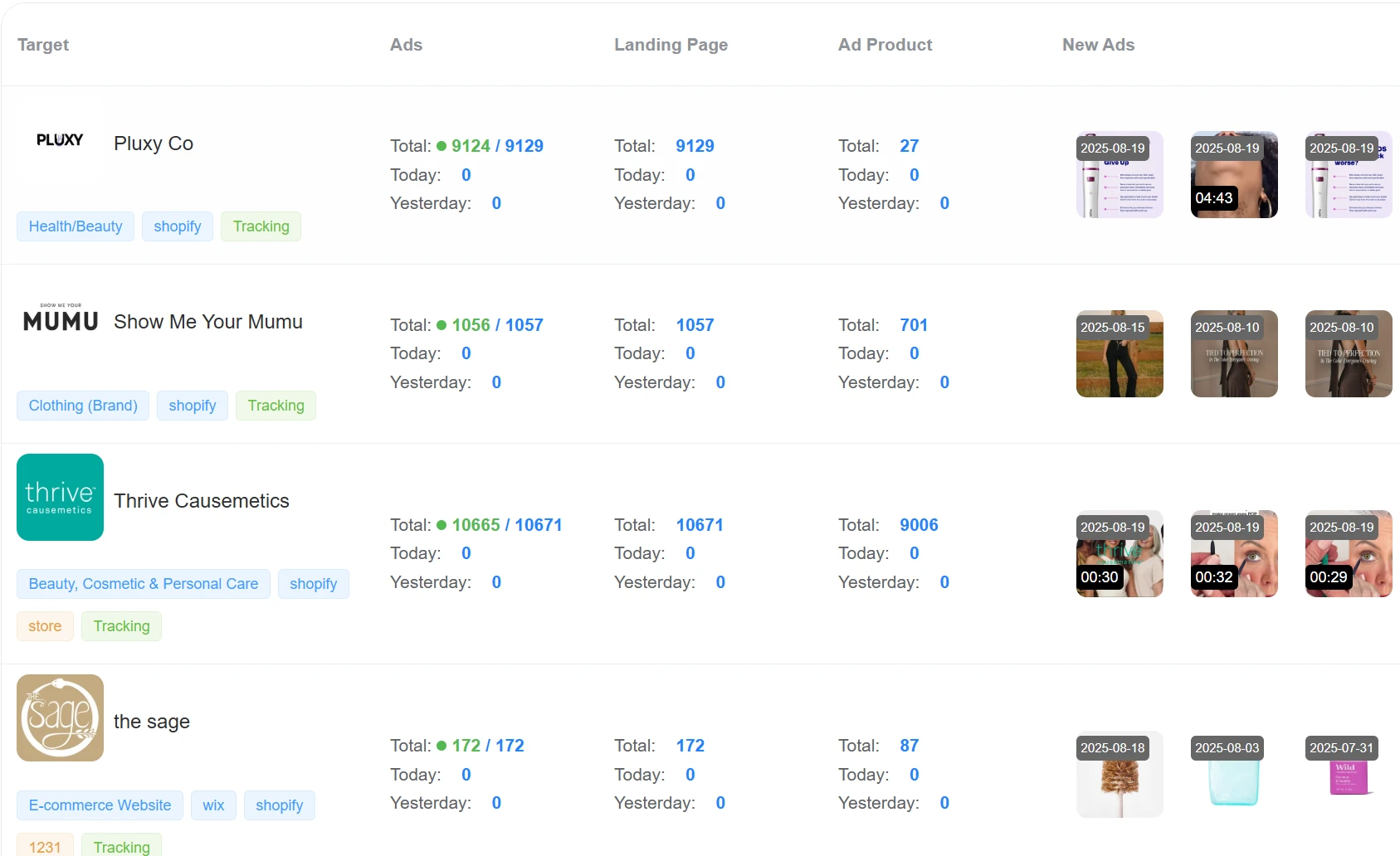Click the Pluxy Co brand logo
This screenshot has width=1400, height=856.
[59, 140]
